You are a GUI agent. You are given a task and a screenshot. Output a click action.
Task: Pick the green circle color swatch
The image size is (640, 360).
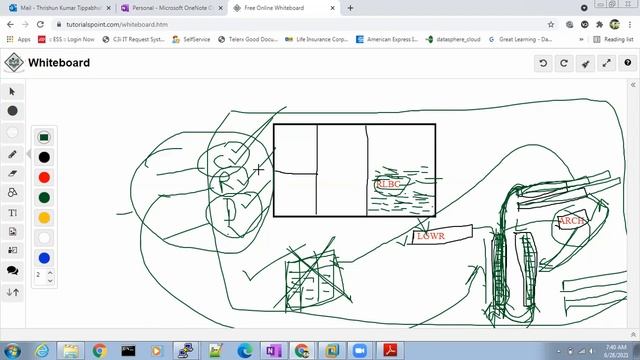click(x=44, y=198)
